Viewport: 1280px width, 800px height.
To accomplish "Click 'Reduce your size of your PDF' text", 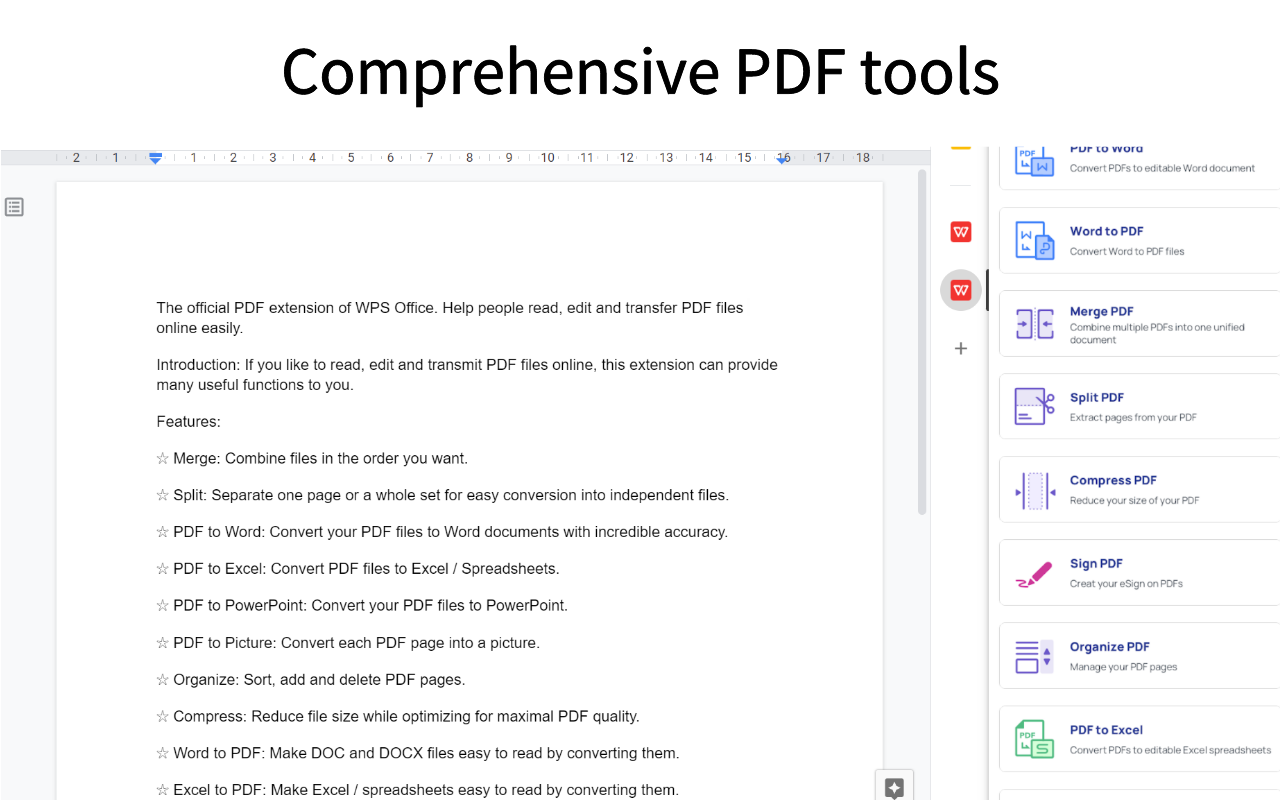I will coord(1134,501).
